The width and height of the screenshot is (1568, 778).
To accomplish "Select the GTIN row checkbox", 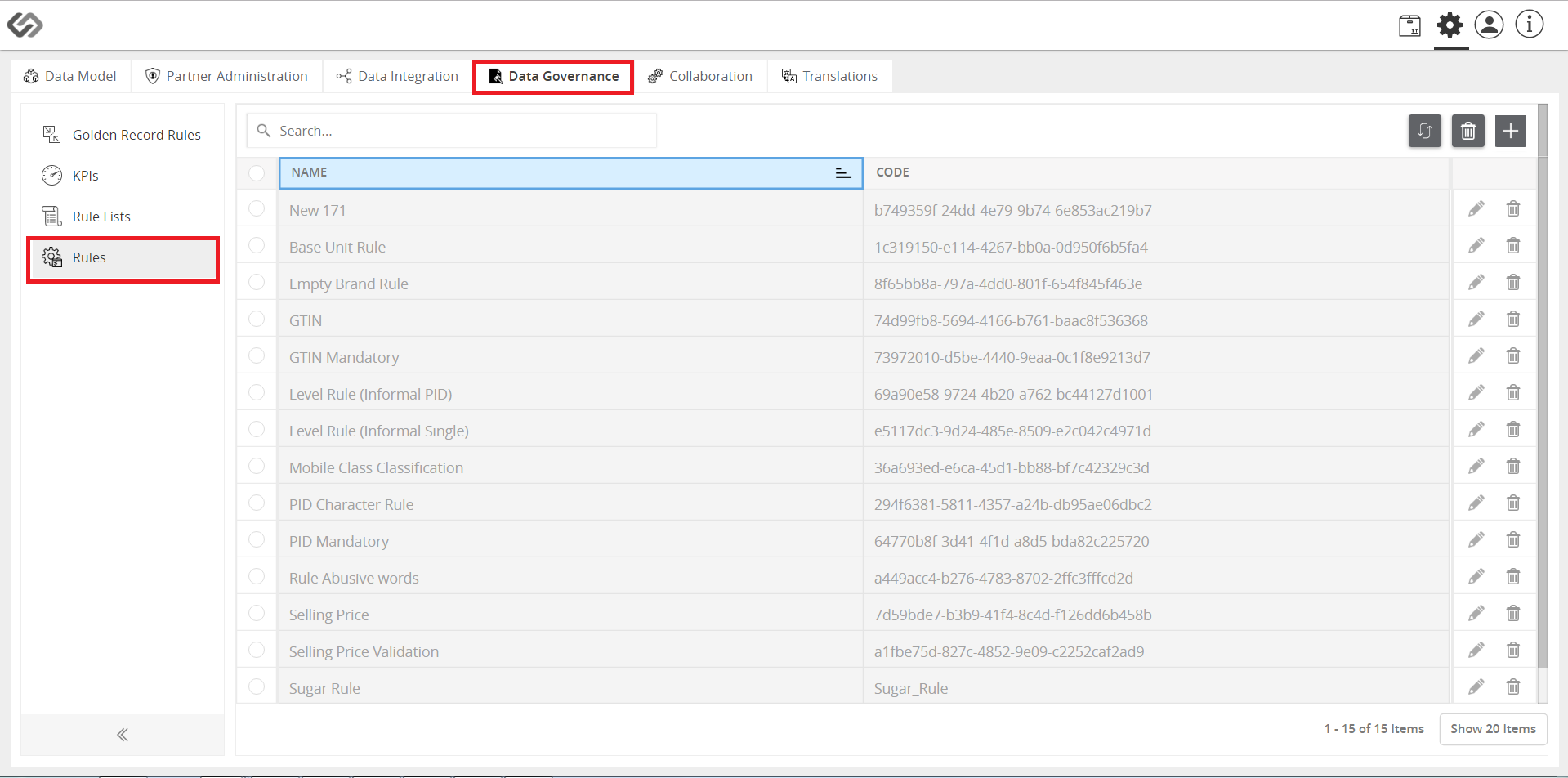I will [257, 319].
